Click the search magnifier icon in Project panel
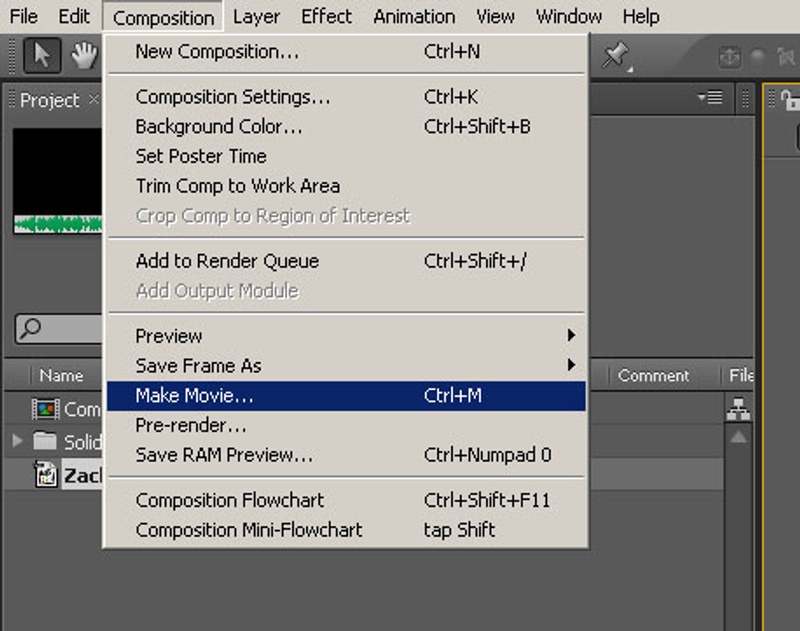The image size is (800, 631). pyautogui.click(x=32, y=328)
